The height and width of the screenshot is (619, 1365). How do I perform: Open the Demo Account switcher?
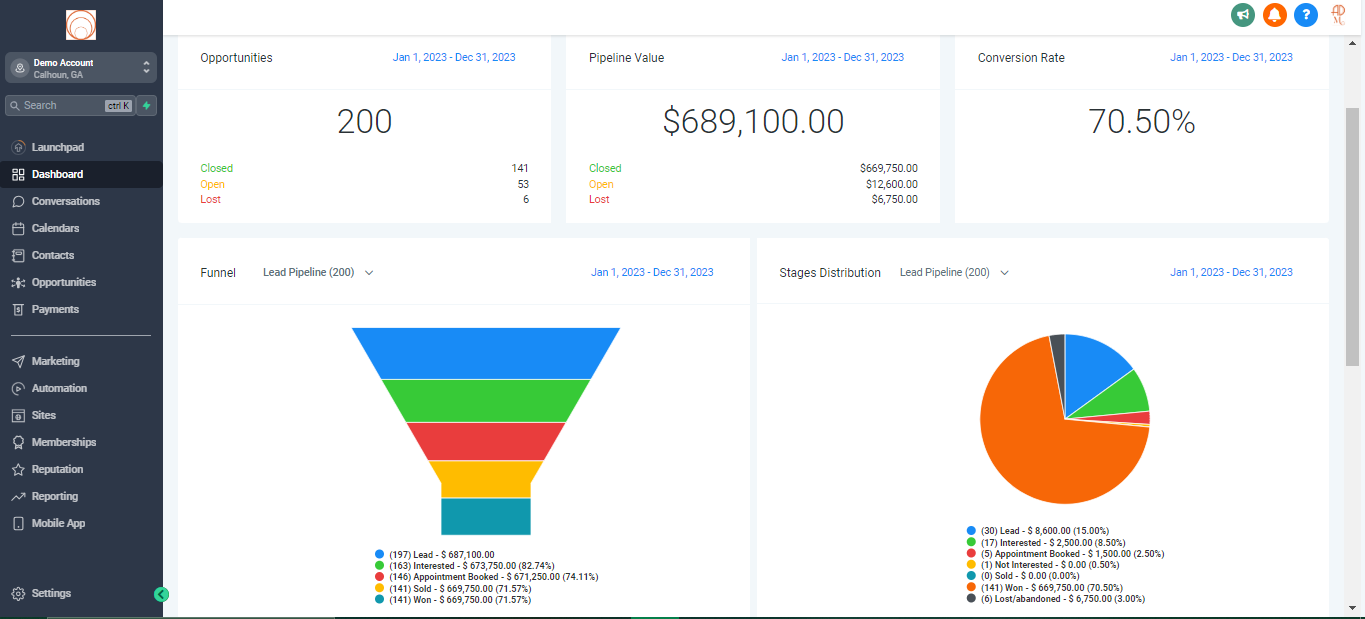[x=81, y=67]
